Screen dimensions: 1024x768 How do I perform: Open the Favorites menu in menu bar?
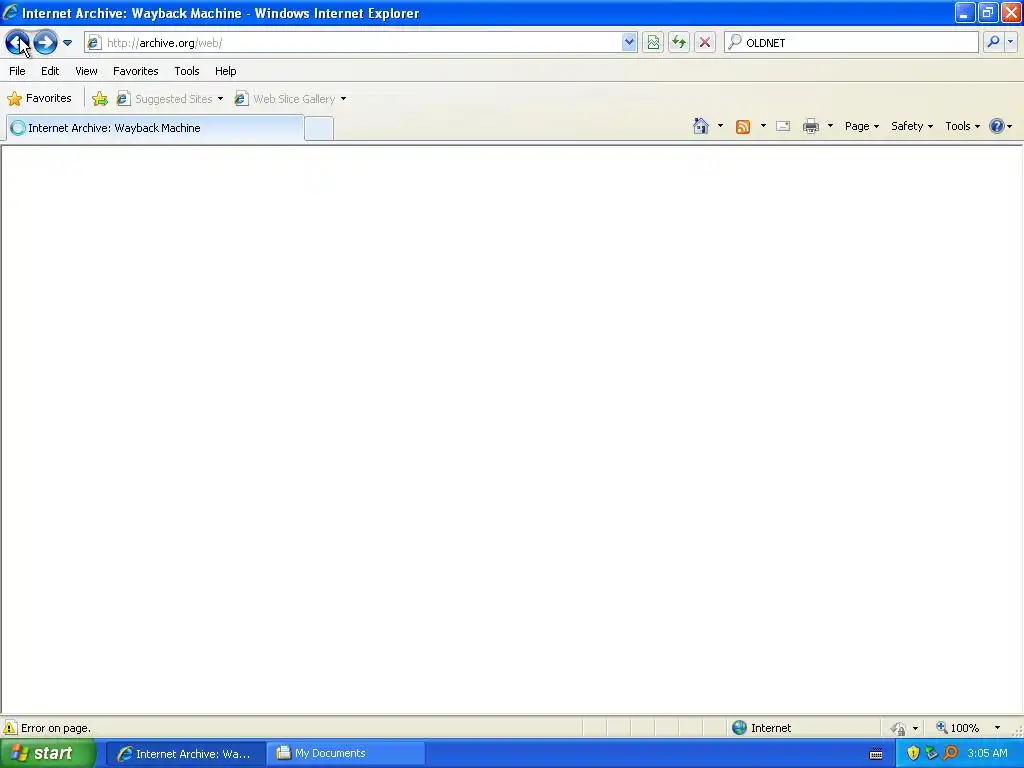[x=136, y=71]
